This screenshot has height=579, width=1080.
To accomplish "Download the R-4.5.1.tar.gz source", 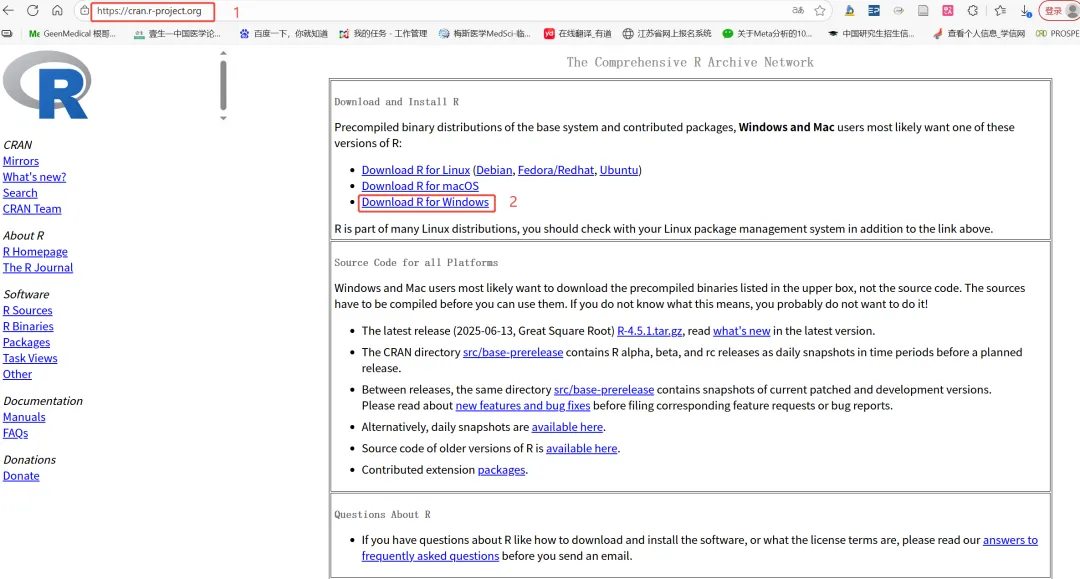I will (x=650, y=331).
